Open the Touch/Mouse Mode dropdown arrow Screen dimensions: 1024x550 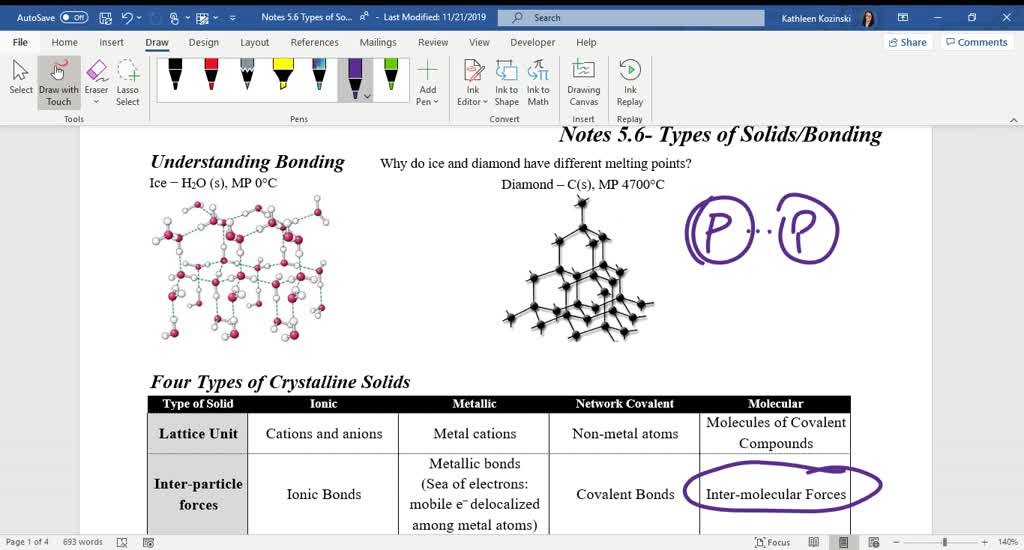click(x=187, y=18)
